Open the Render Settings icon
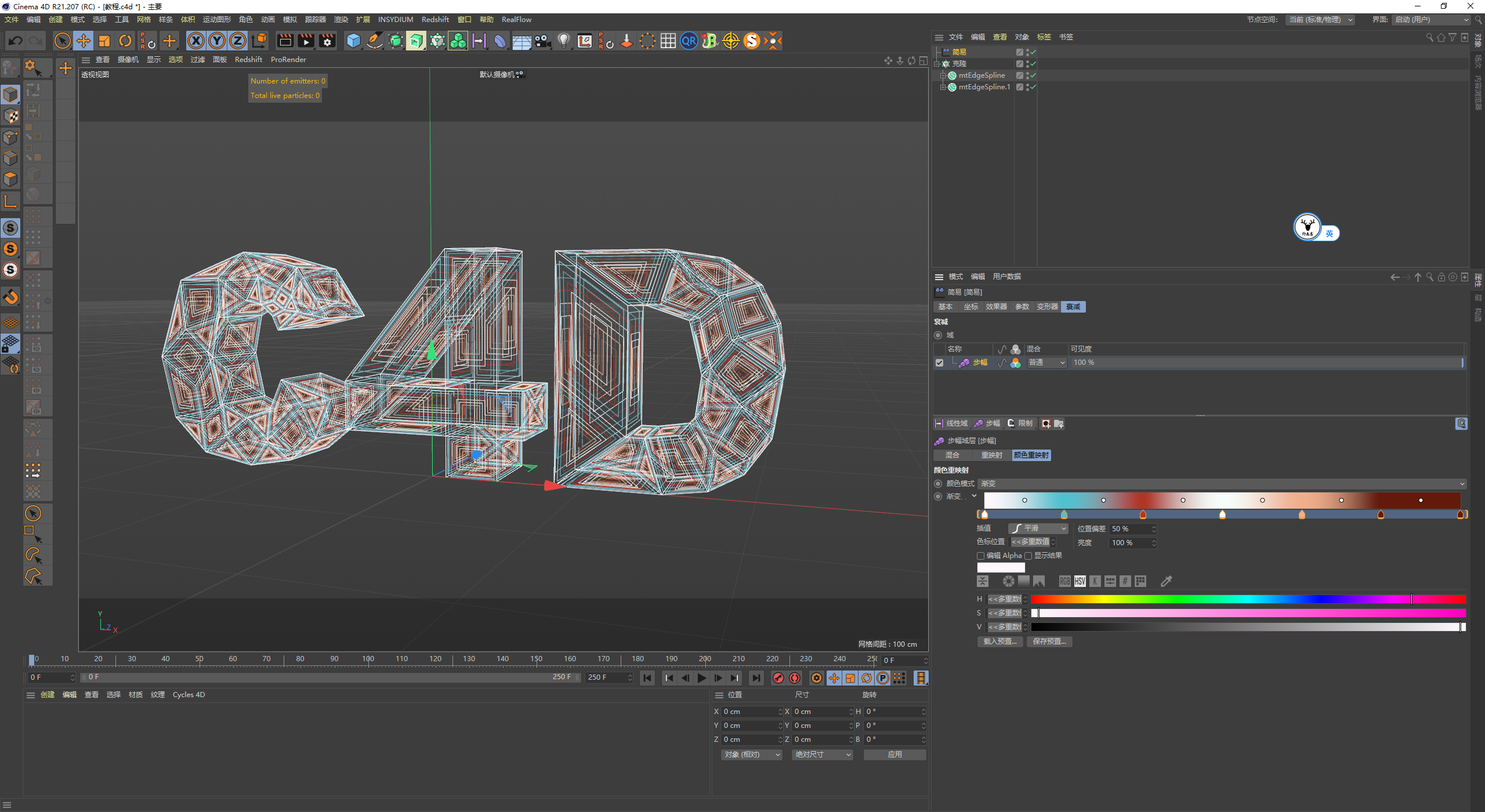The width and height of the screenshot is (1485, 812). click(327, 41)
